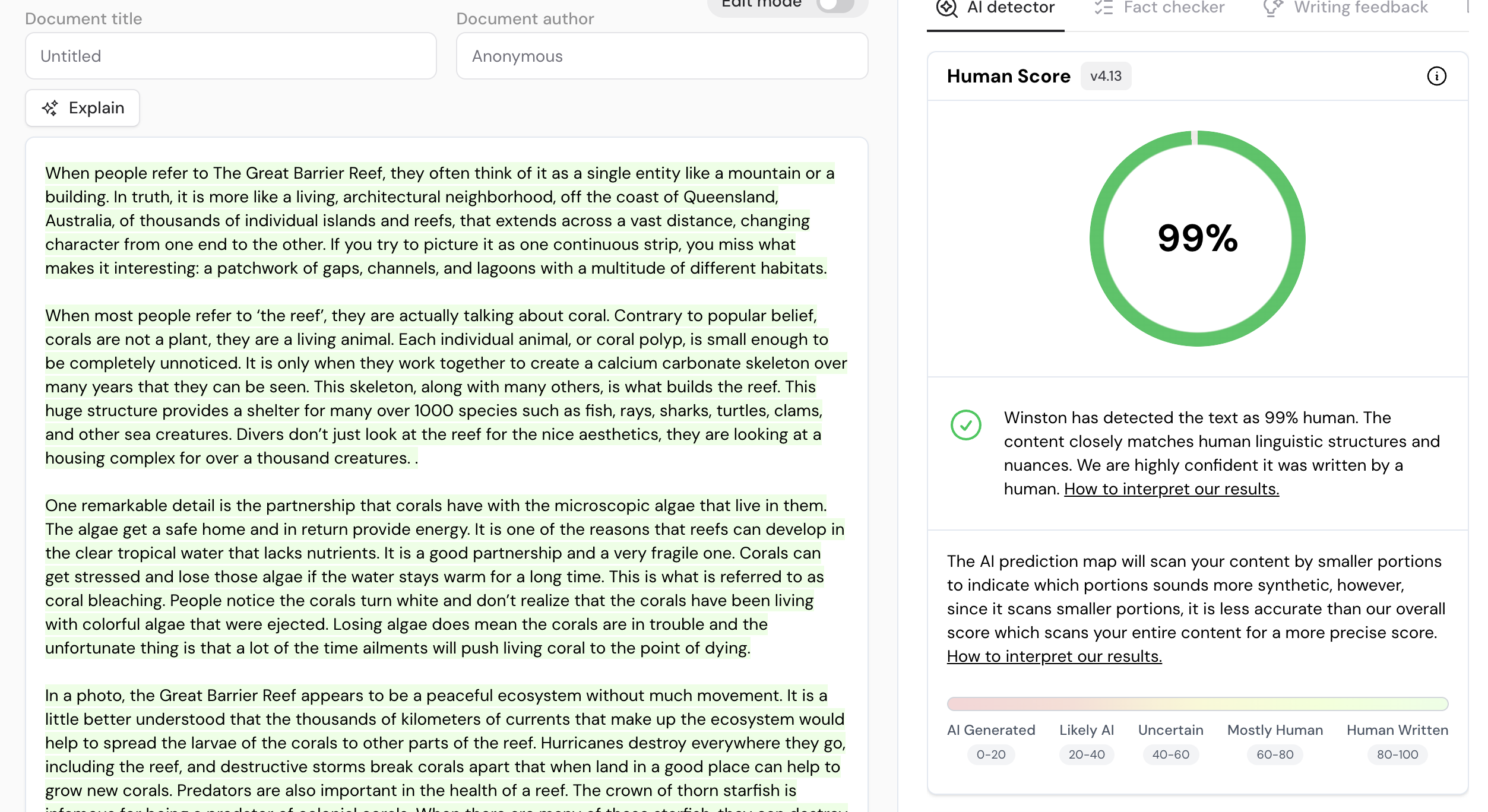Screen dimensions: 1488x812
Task: Focus the Document author field
Action: click(661, 56)
